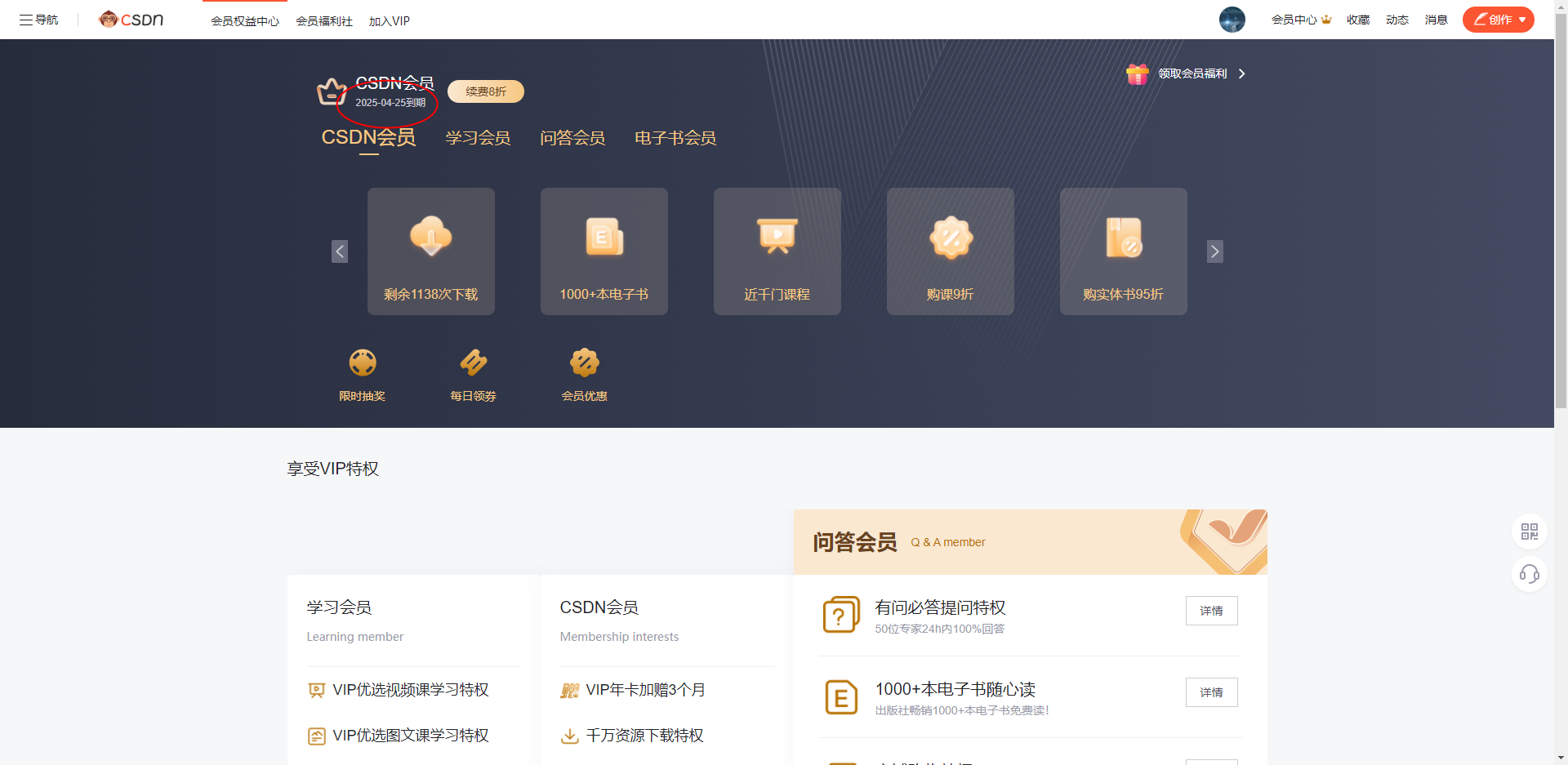This screenshot has width=1568, height=765.
Task: Click the 领取会员福利 chevron arrow
Action: [x=1241, y=73]
